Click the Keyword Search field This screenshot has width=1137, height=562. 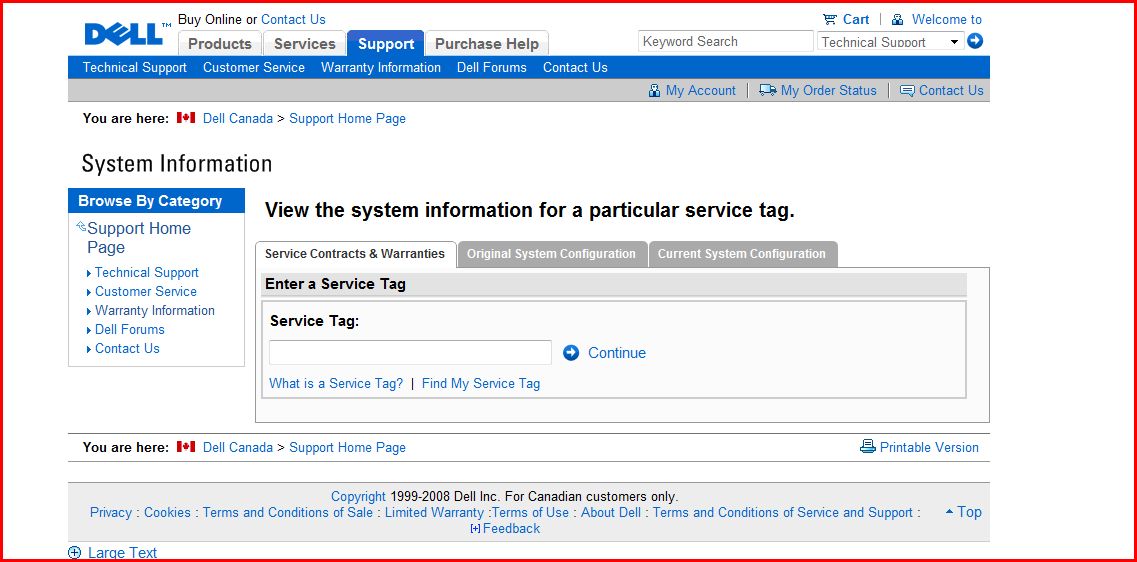coord(725,41)
